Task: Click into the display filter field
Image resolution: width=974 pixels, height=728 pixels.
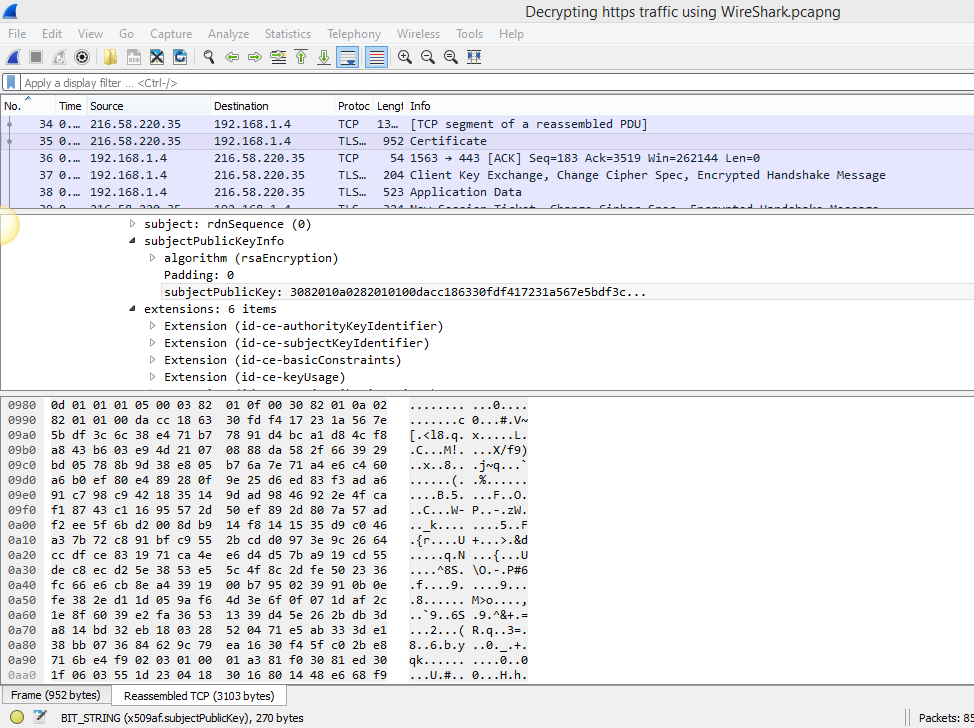Action: [497, 83]
